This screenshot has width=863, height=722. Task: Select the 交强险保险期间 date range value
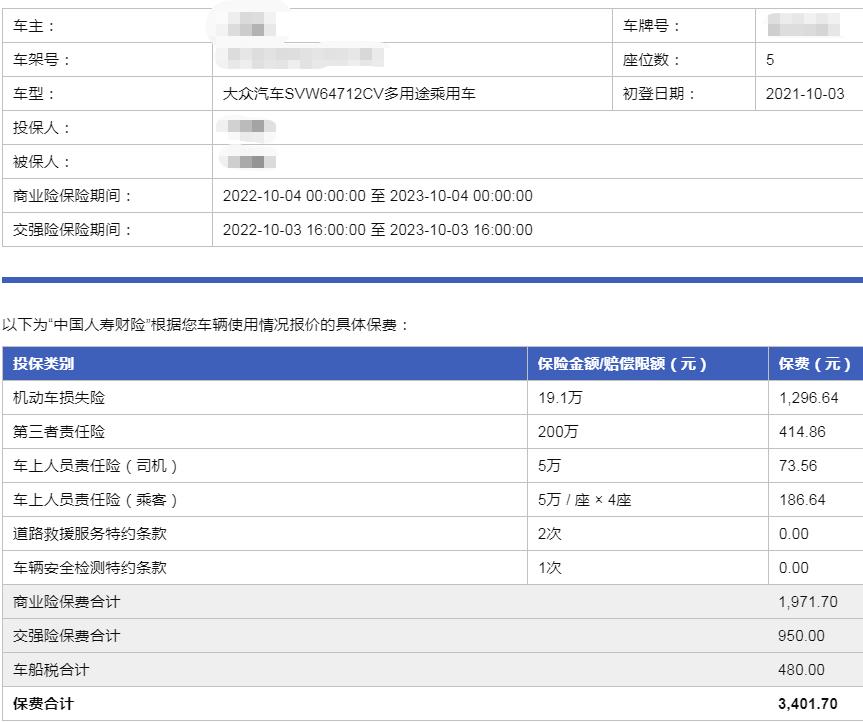(378, 230)
